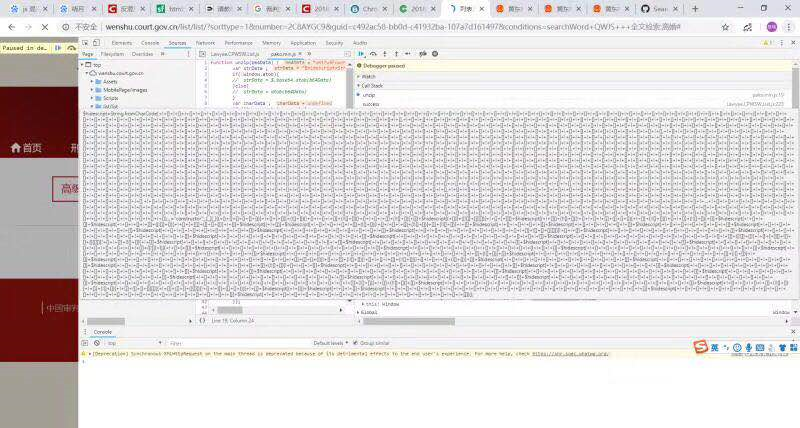Expand the MobilePage/images folder
Screen dimensions: 800x428
pyautogui.click(x=92, y=89)
